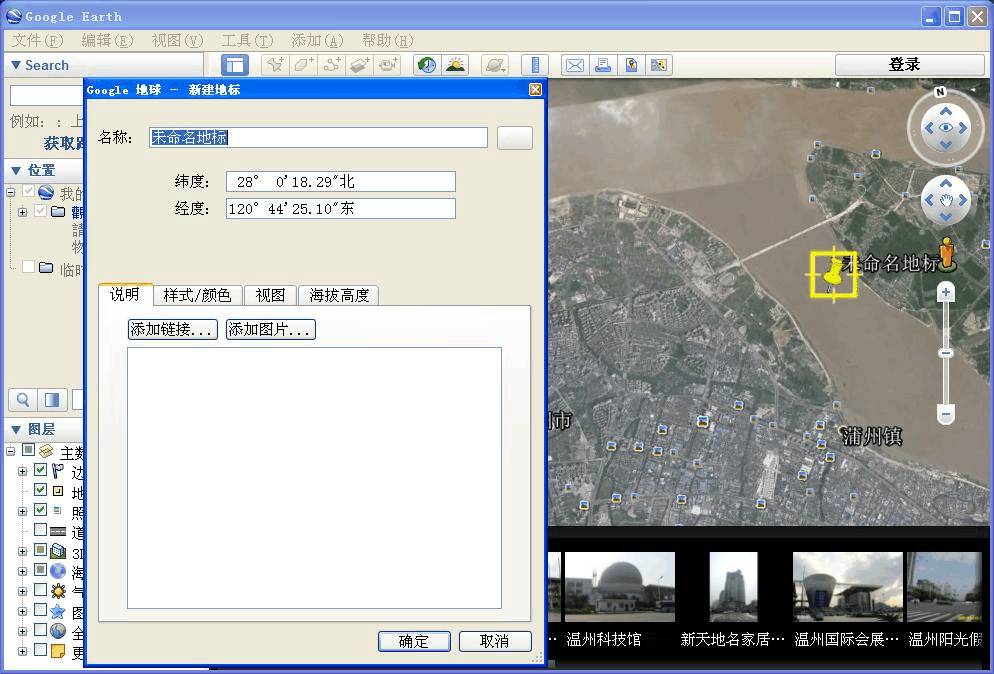
Task: Open the 编辑(E) menu
Action: 107,41
